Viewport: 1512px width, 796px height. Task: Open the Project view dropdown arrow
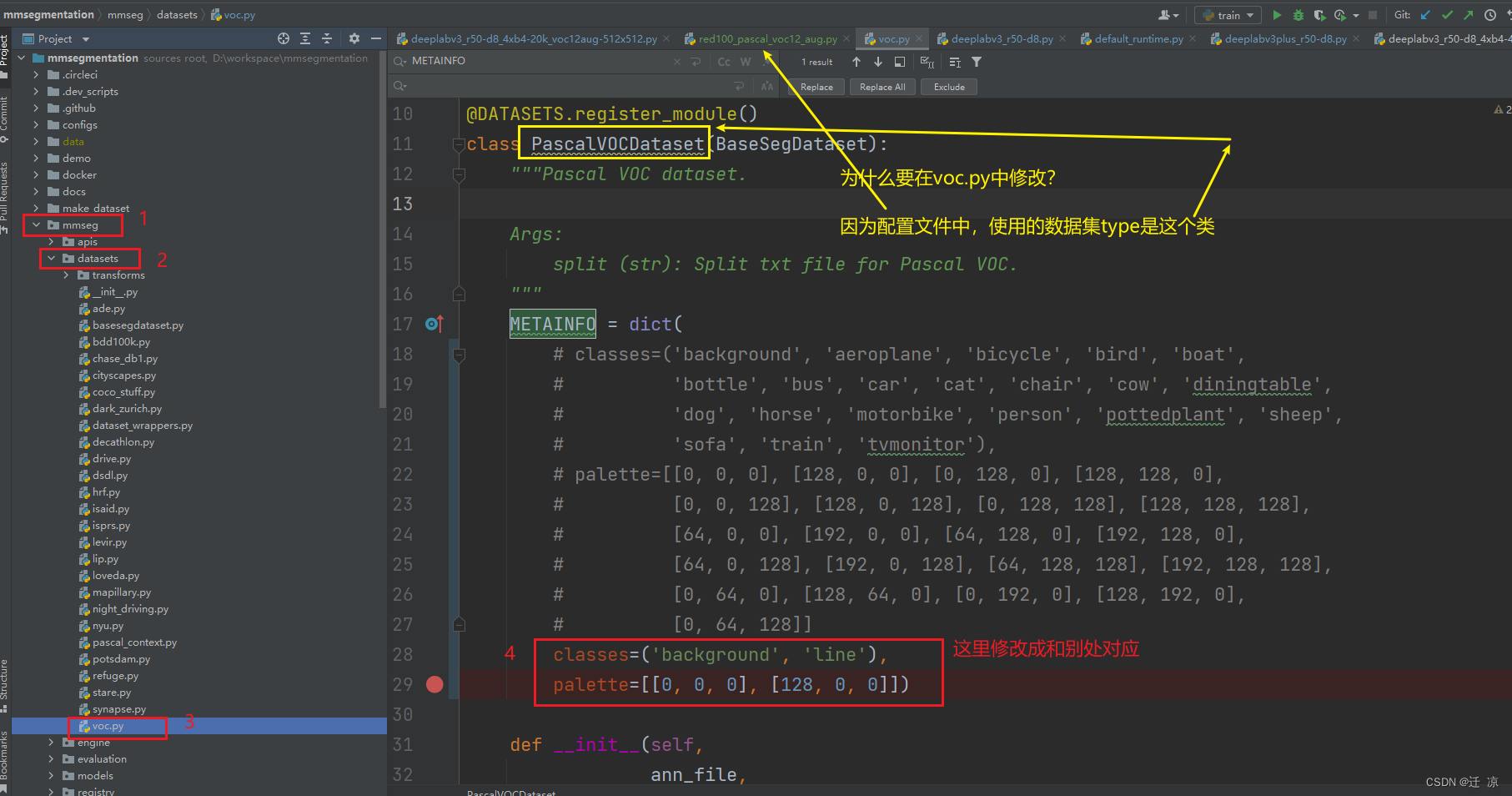coord(85,39)
